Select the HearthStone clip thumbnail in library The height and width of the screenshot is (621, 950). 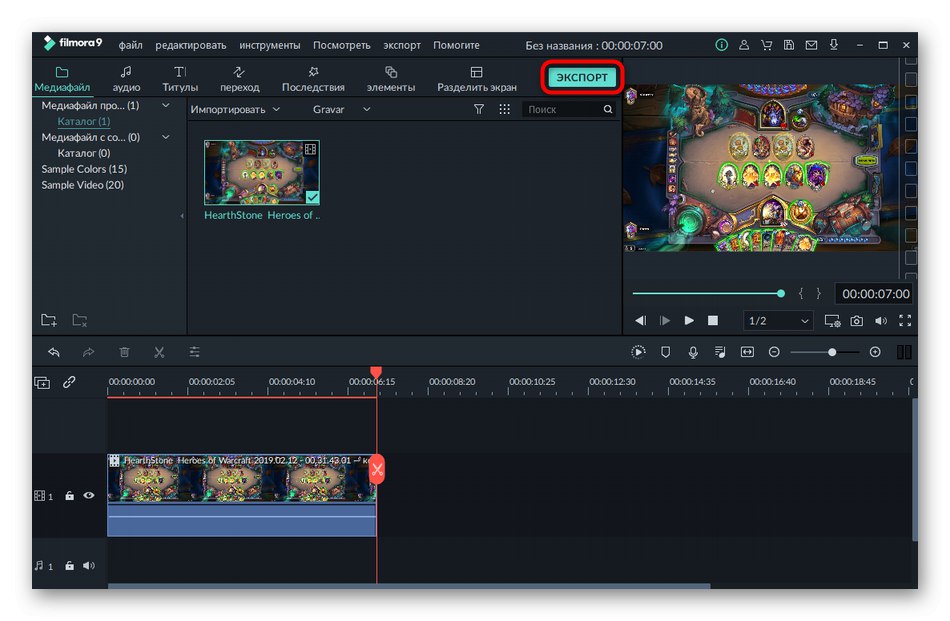click(x=262, y=173)
